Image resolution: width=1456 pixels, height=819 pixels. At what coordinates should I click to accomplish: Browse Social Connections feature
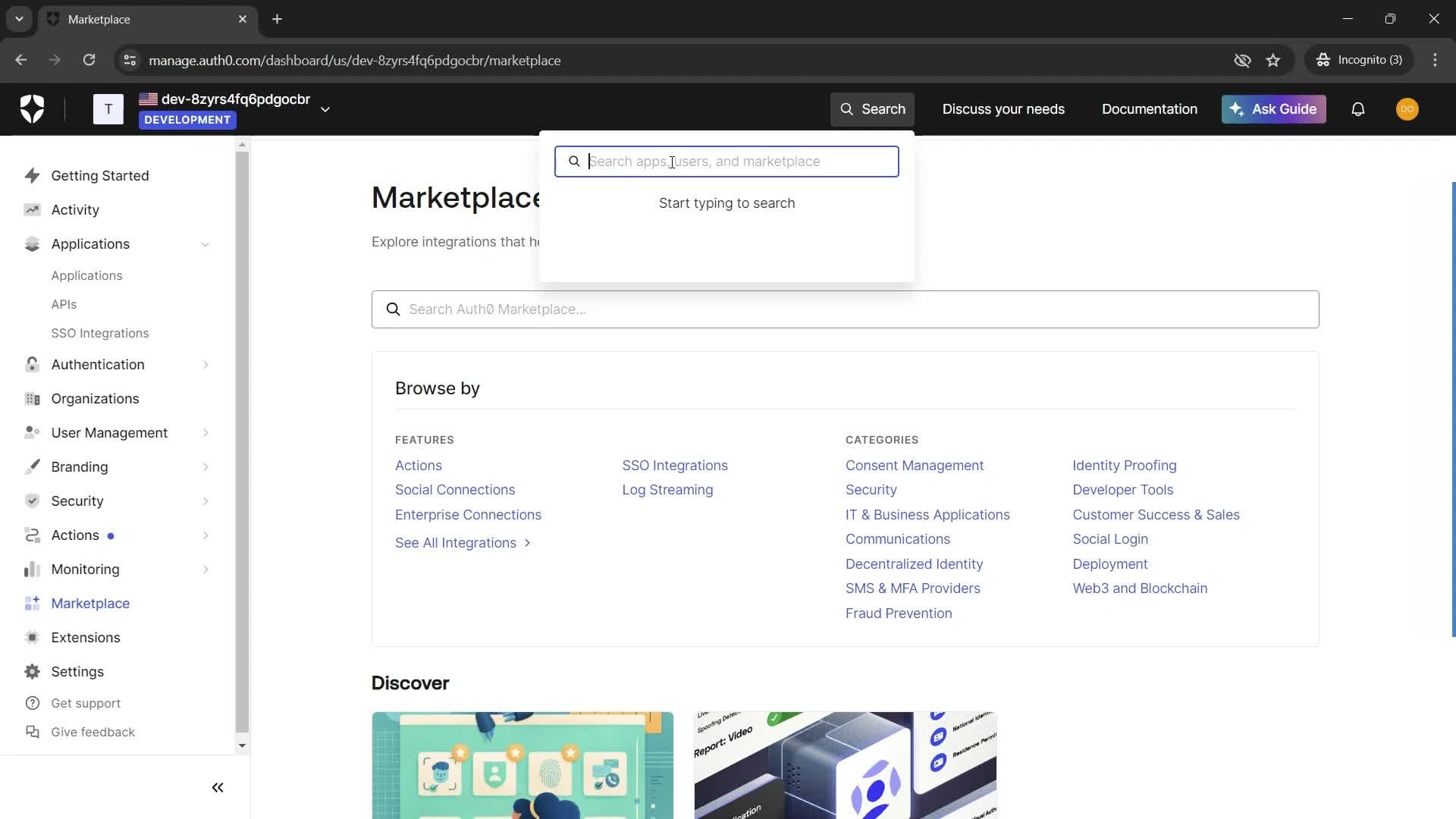(455, 490)
